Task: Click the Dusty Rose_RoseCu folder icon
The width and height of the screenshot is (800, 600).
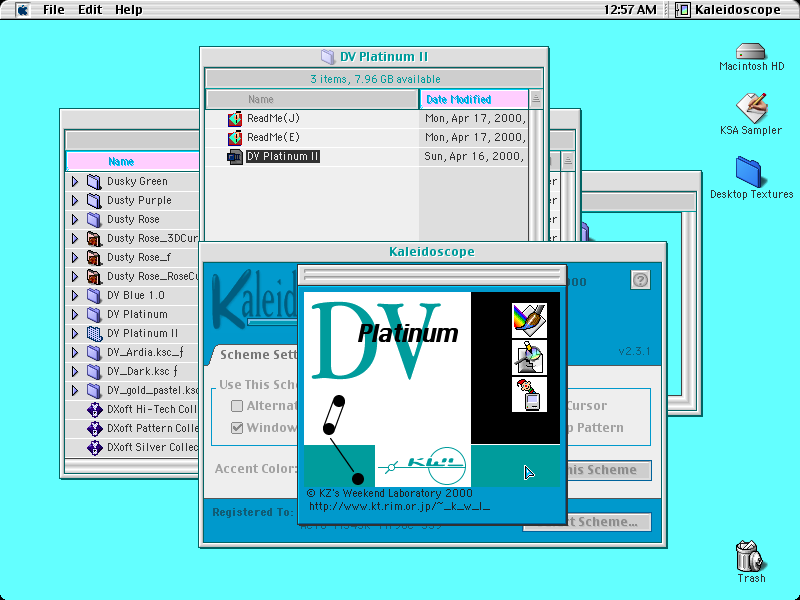Action: 94,277
